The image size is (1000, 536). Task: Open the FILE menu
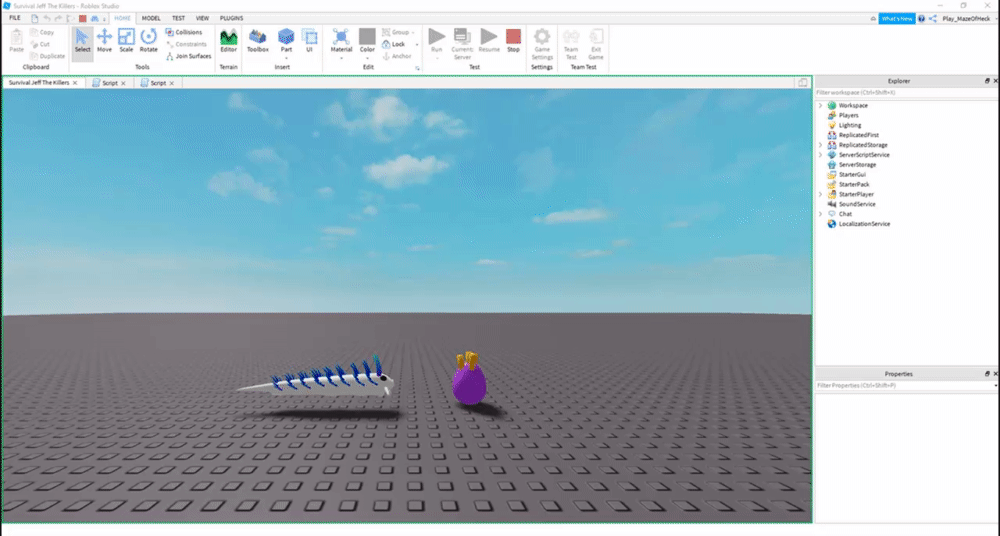15,18
